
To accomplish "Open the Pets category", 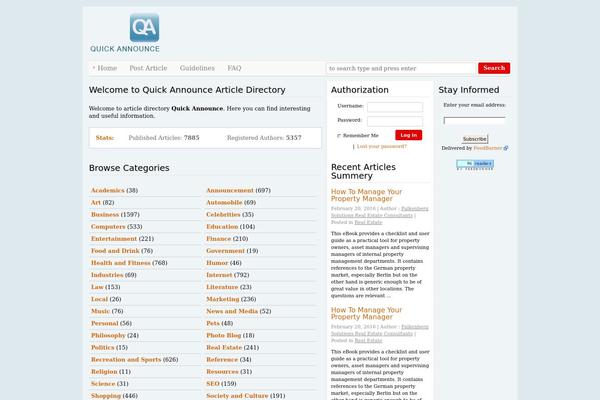I will click(213, 323).
